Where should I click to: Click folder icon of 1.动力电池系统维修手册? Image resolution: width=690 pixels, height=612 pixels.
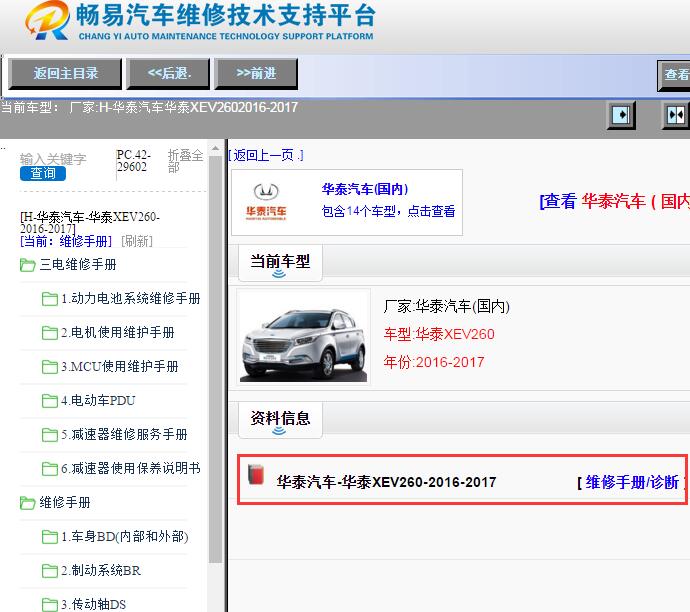pos(50,299)
